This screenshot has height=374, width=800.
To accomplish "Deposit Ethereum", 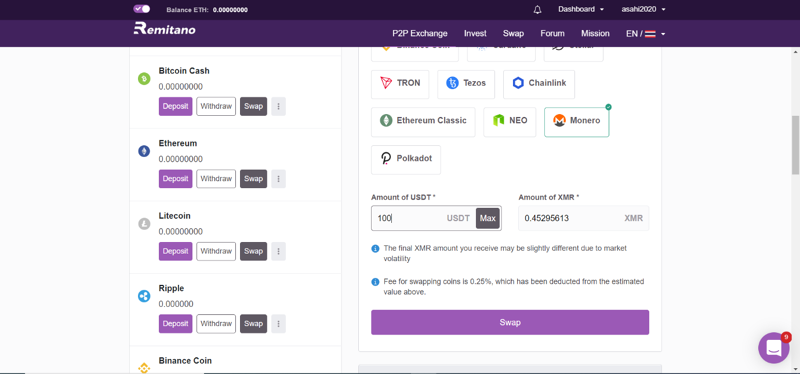I will 176,179.
